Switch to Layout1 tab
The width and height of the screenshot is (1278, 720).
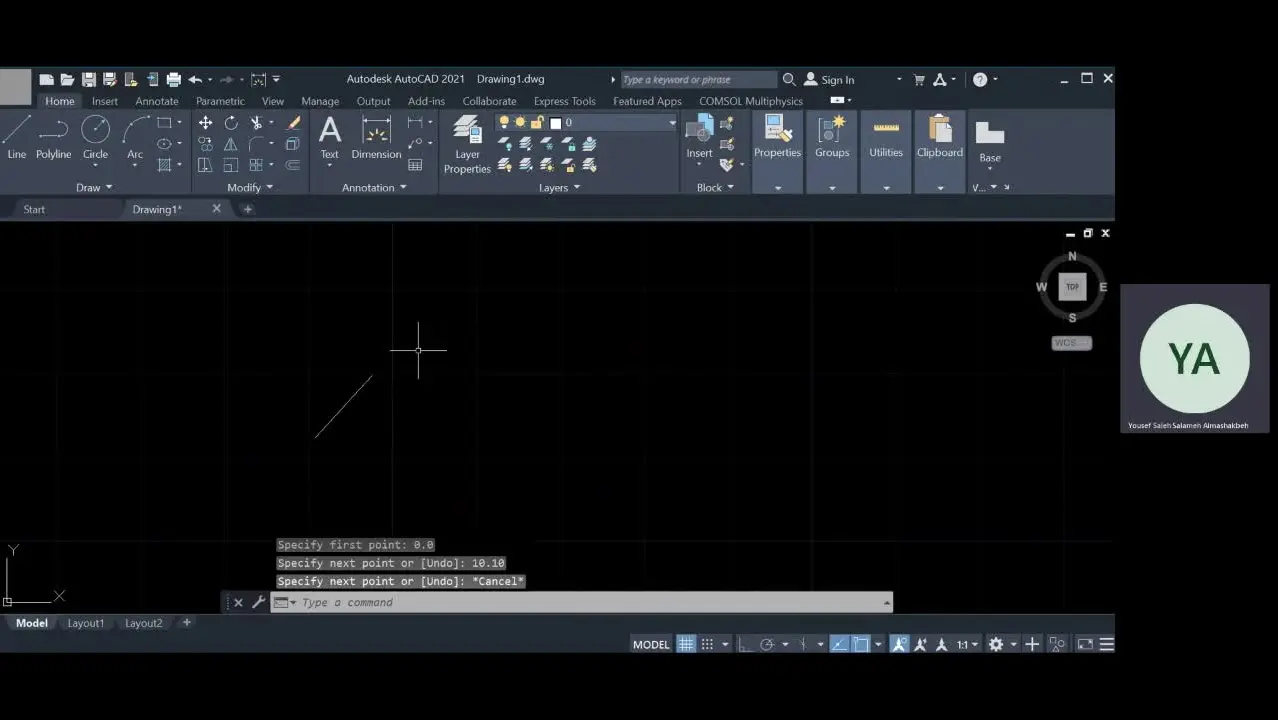tap(85, 623)
